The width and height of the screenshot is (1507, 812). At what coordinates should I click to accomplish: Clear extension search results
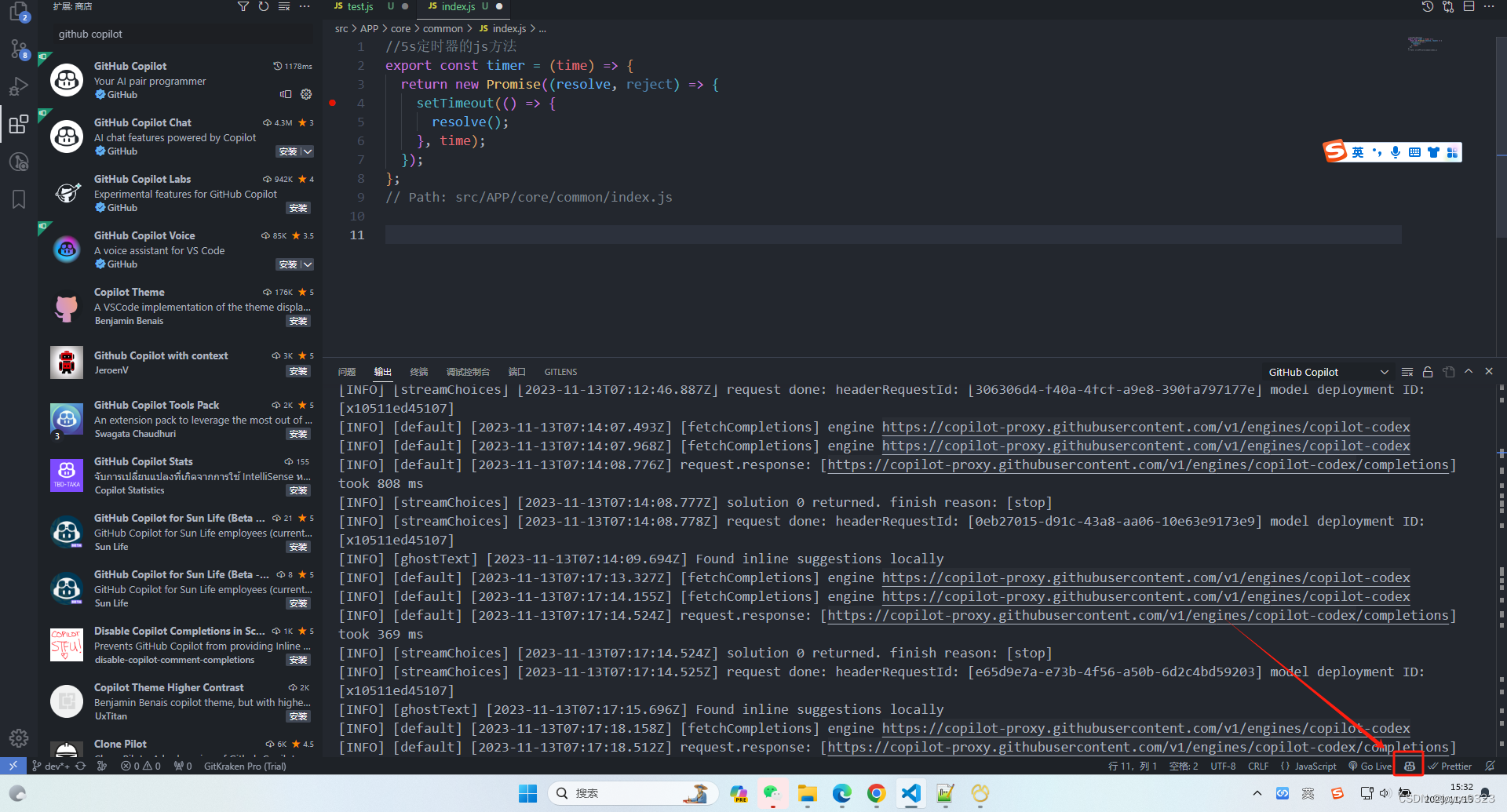point(284,6)
